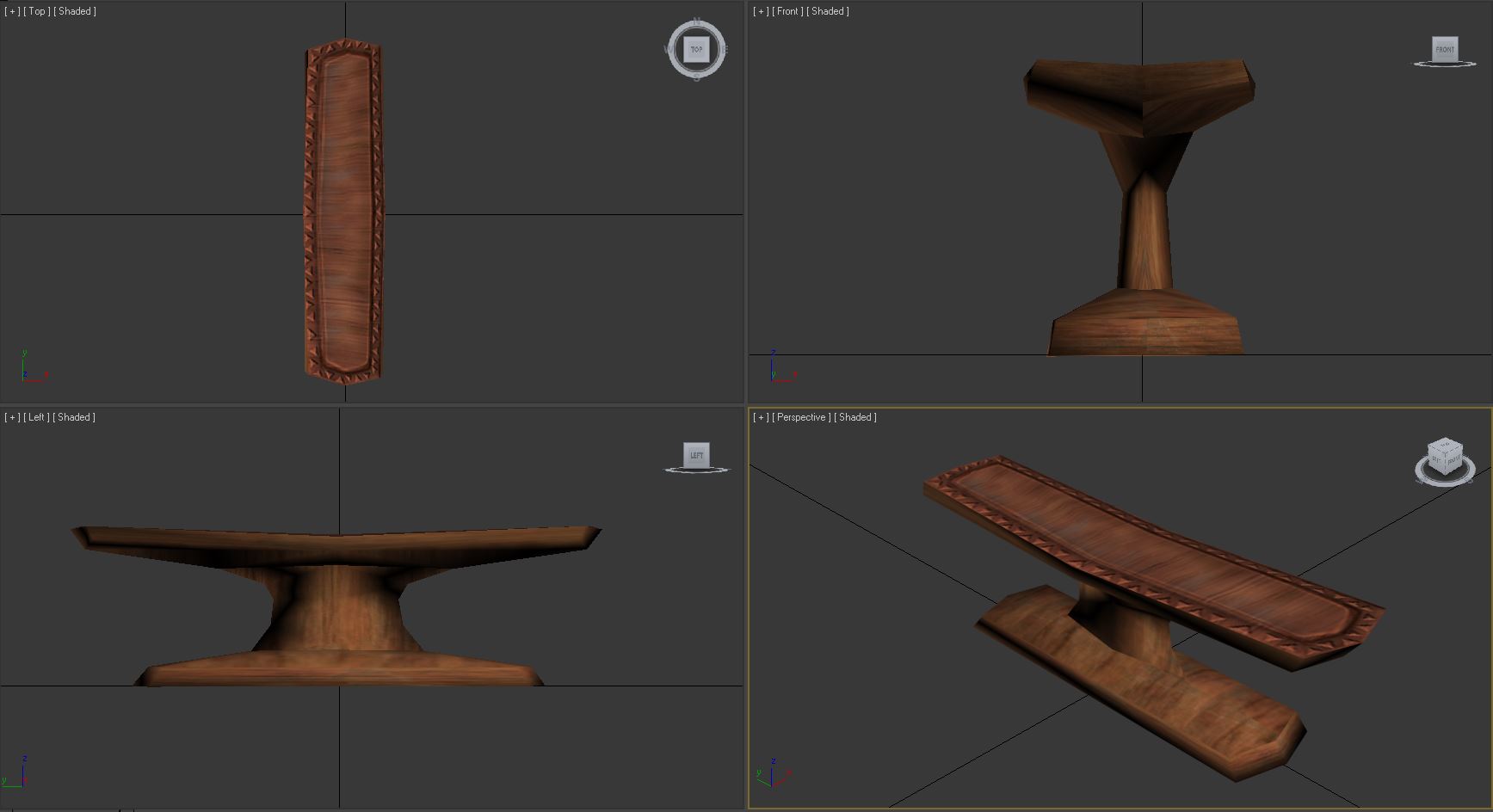Viewport: 1493px width, 812px height.
Task: Click the N compass letter on Top ViewCube
Action: [x=697, y=21]
